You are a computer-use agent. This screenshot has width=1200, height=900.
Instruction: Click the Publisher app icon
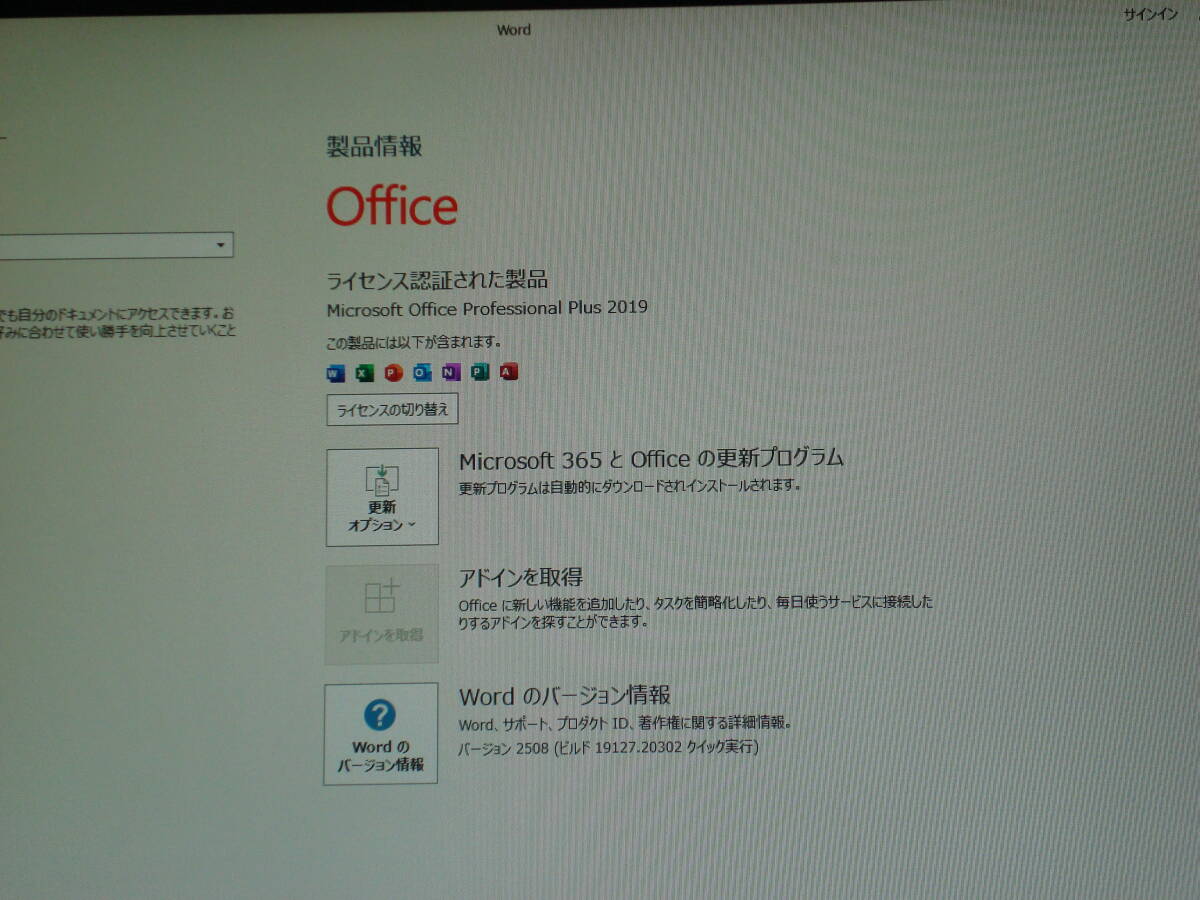pos(480,373)
